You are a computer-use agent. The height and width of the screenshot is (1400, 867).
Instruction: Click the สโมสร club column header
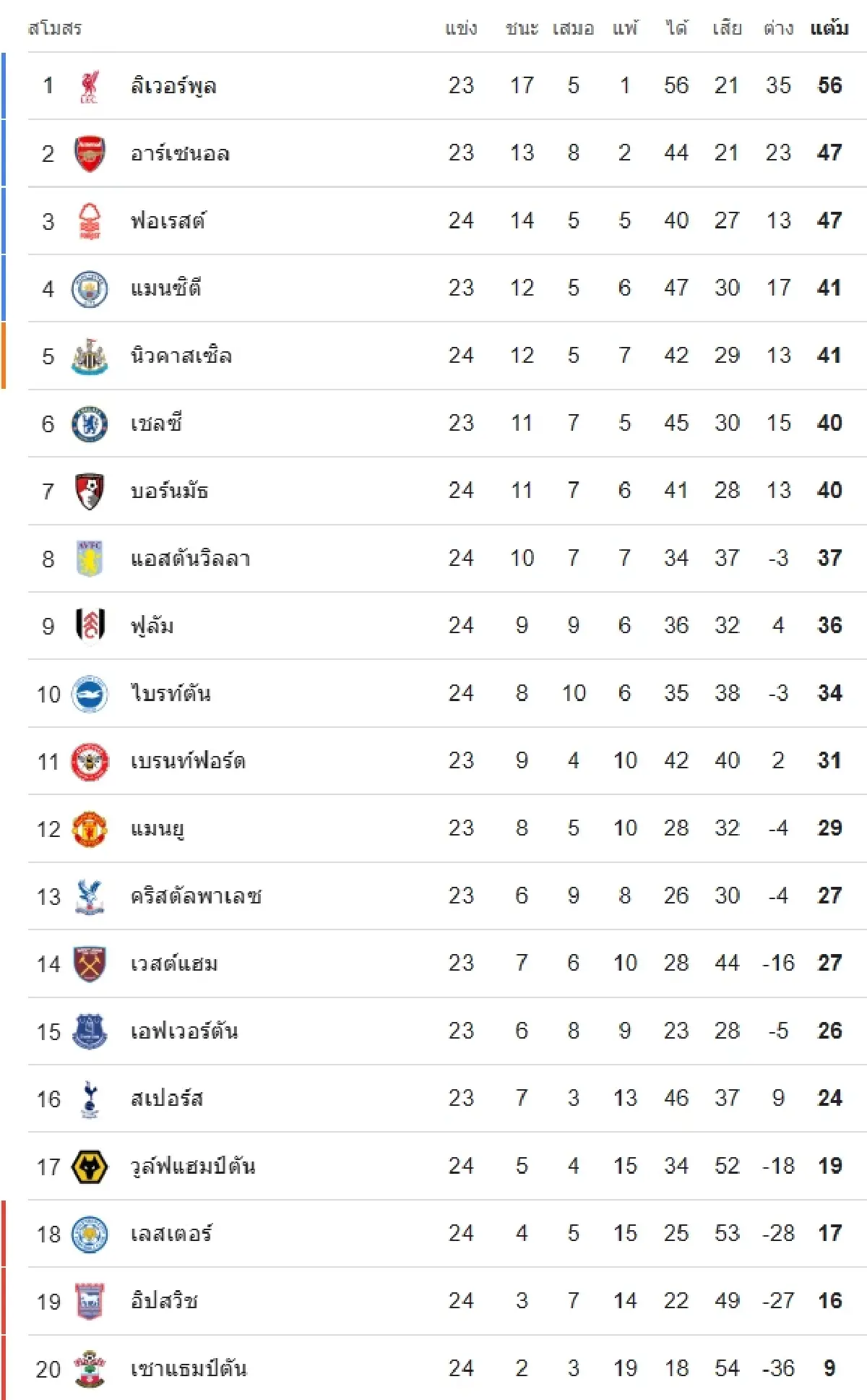pyautogui.click(x=55, y=29)
